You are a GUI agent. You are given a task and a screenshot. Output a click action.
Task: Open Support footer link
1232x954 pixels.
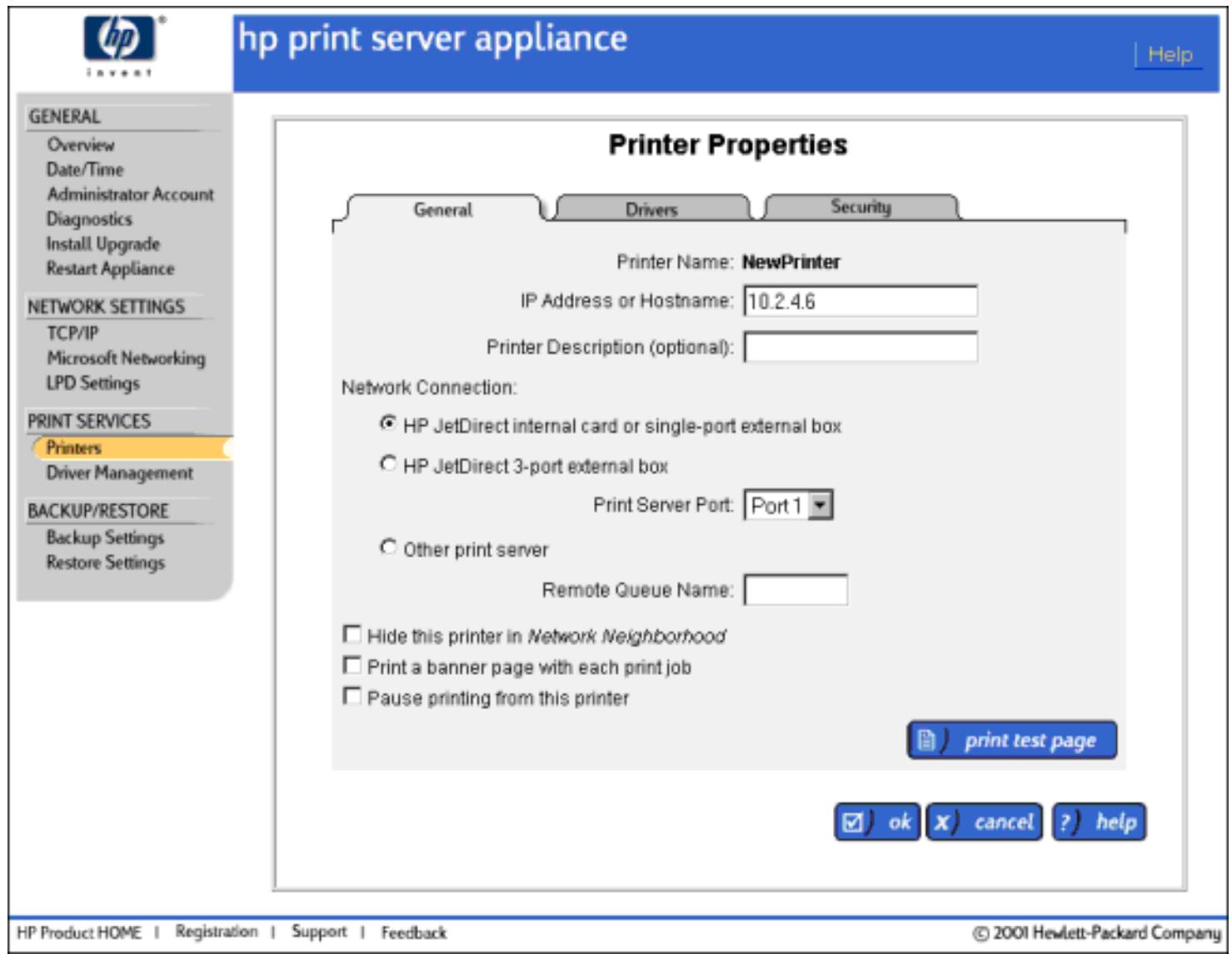pyautogui.click(x=319, y=932)
